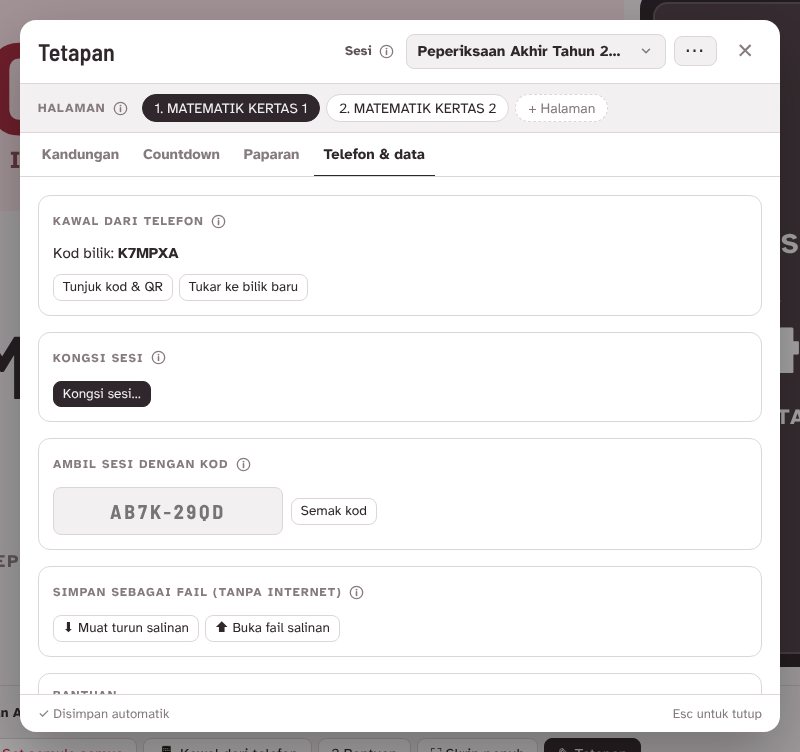800x752 pixels.
Task: Show the Halaman info tooltip icon
Action: (x=120, y=109)
